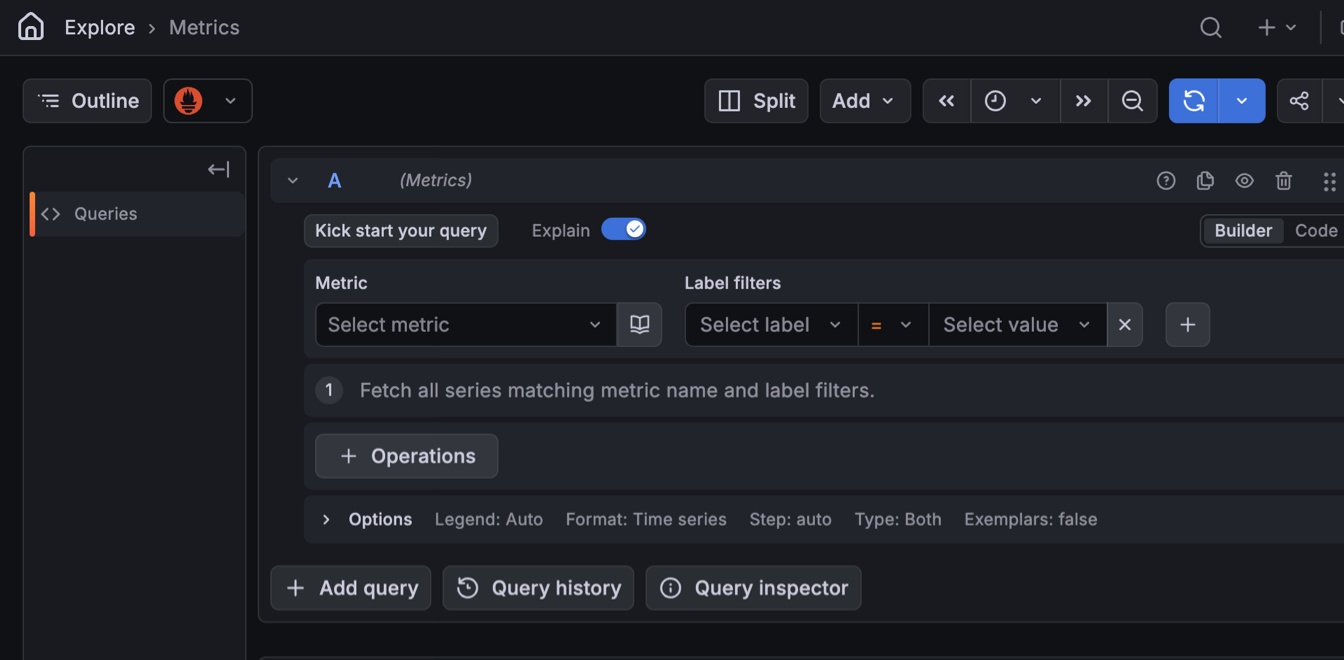Open Query history
Viewport: 1344px width, 660px height.
click(538, 588)
